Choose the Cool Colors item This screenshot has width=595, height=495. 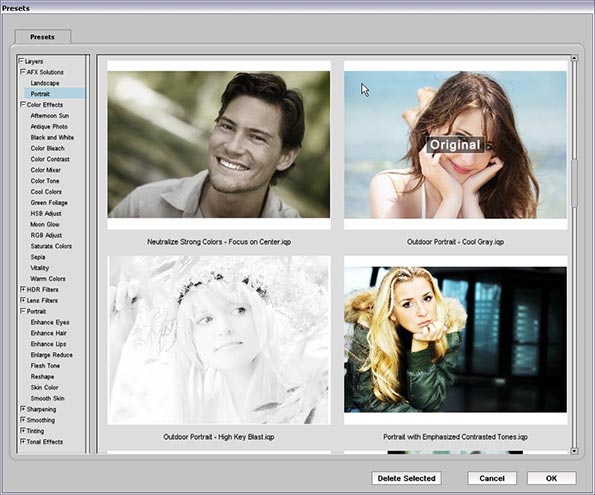46,192
